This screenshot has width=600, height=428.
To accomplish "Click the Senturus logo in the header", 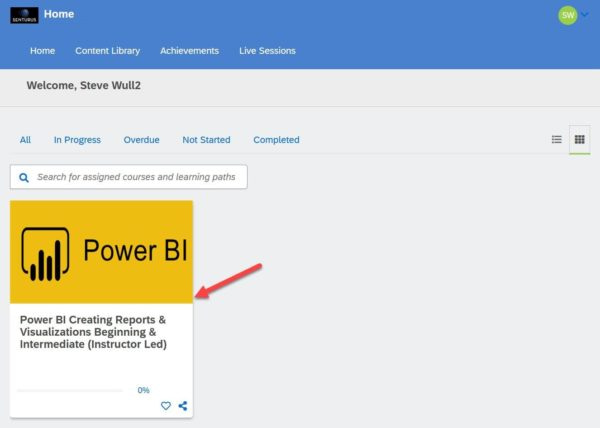I will click(x=24, y=16).
